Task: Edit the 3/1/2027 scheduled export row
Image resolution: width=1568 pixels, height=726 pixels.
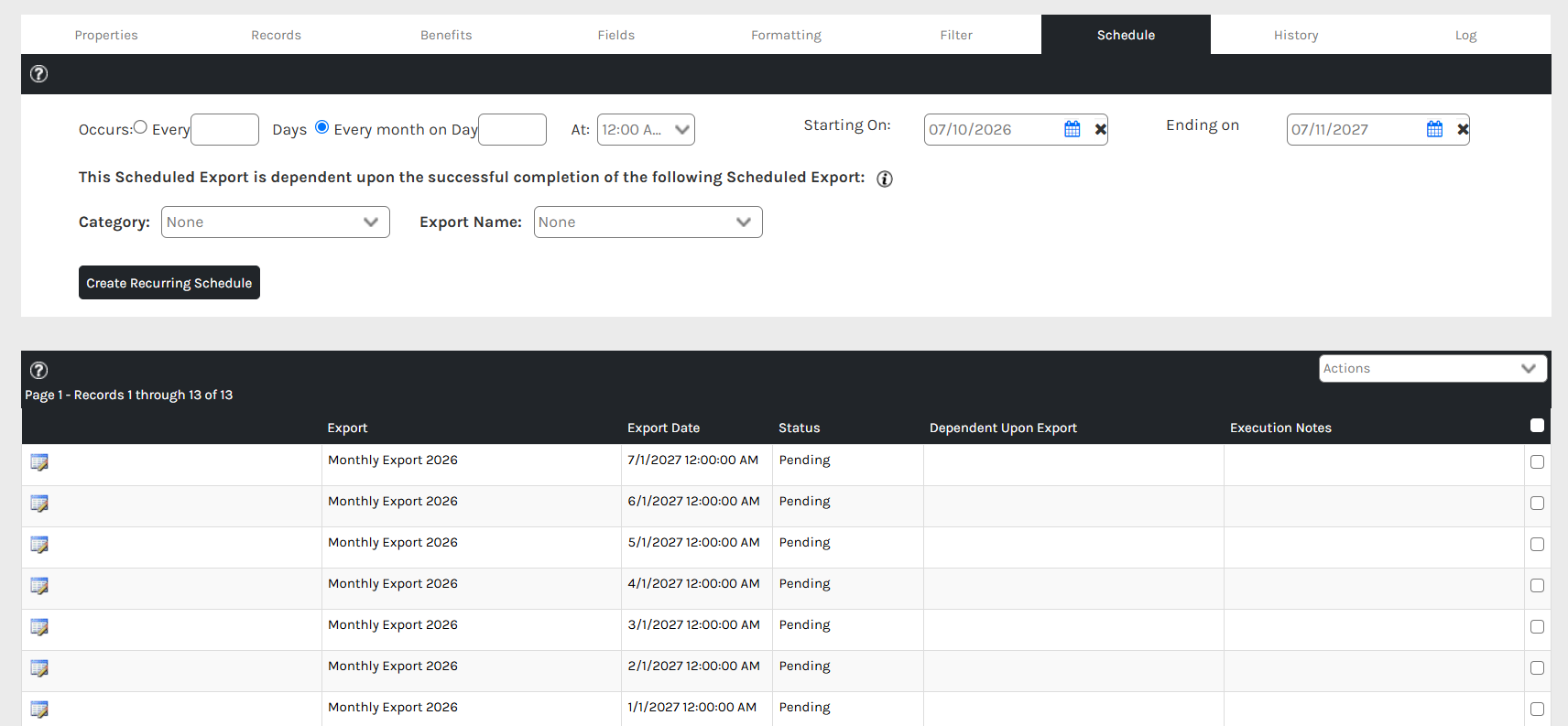Action: (x=39, y=627)
